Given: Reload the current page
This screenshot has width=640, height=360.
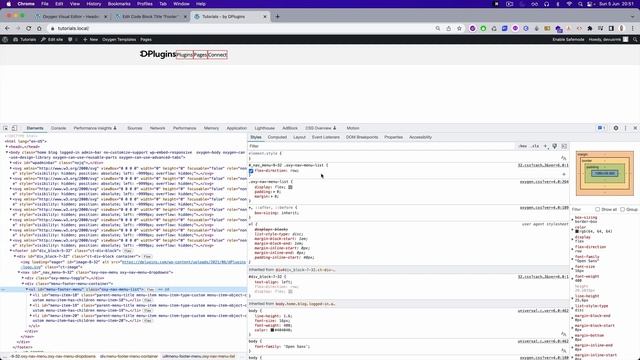Looking at the screenshot, I should [29, 28].
